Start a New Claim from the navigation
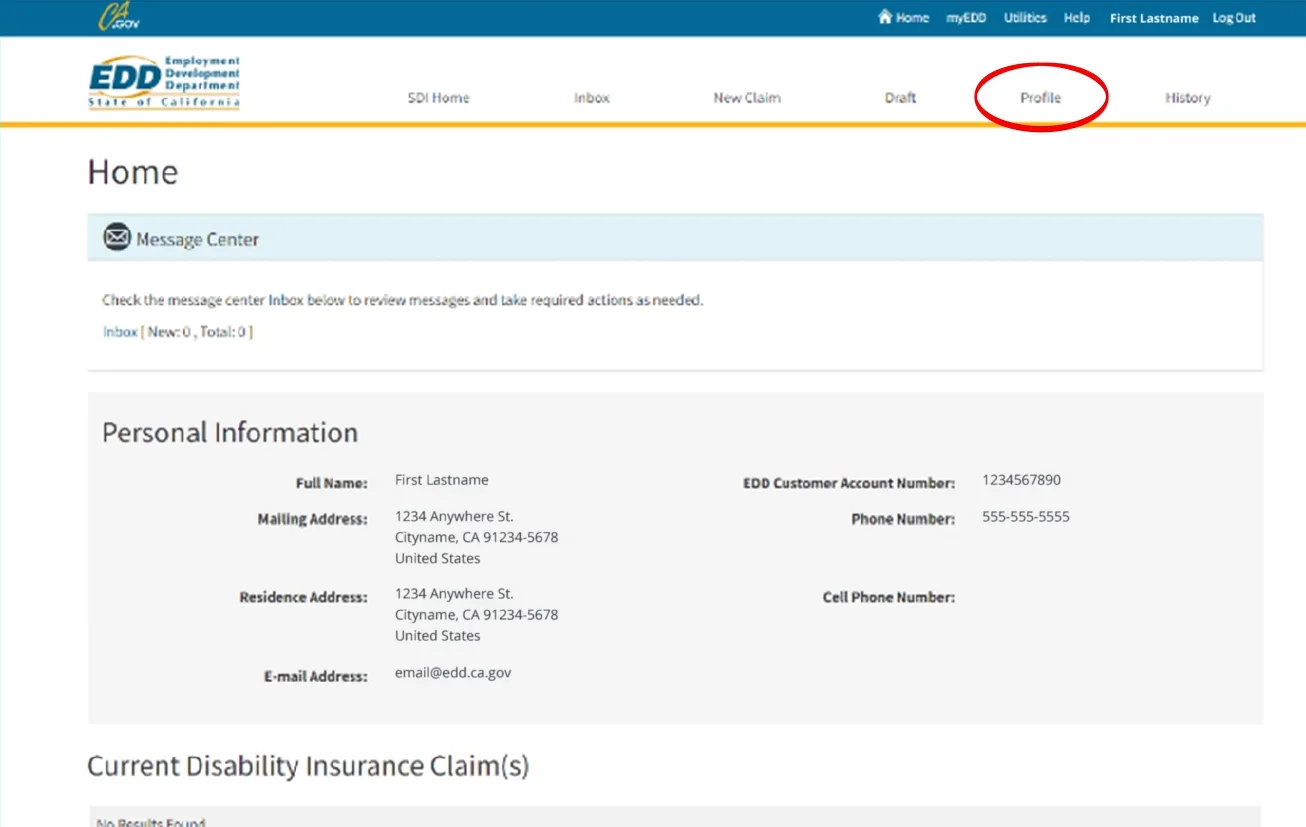The height and width of the screenshot is (827, 1306). 747,98
